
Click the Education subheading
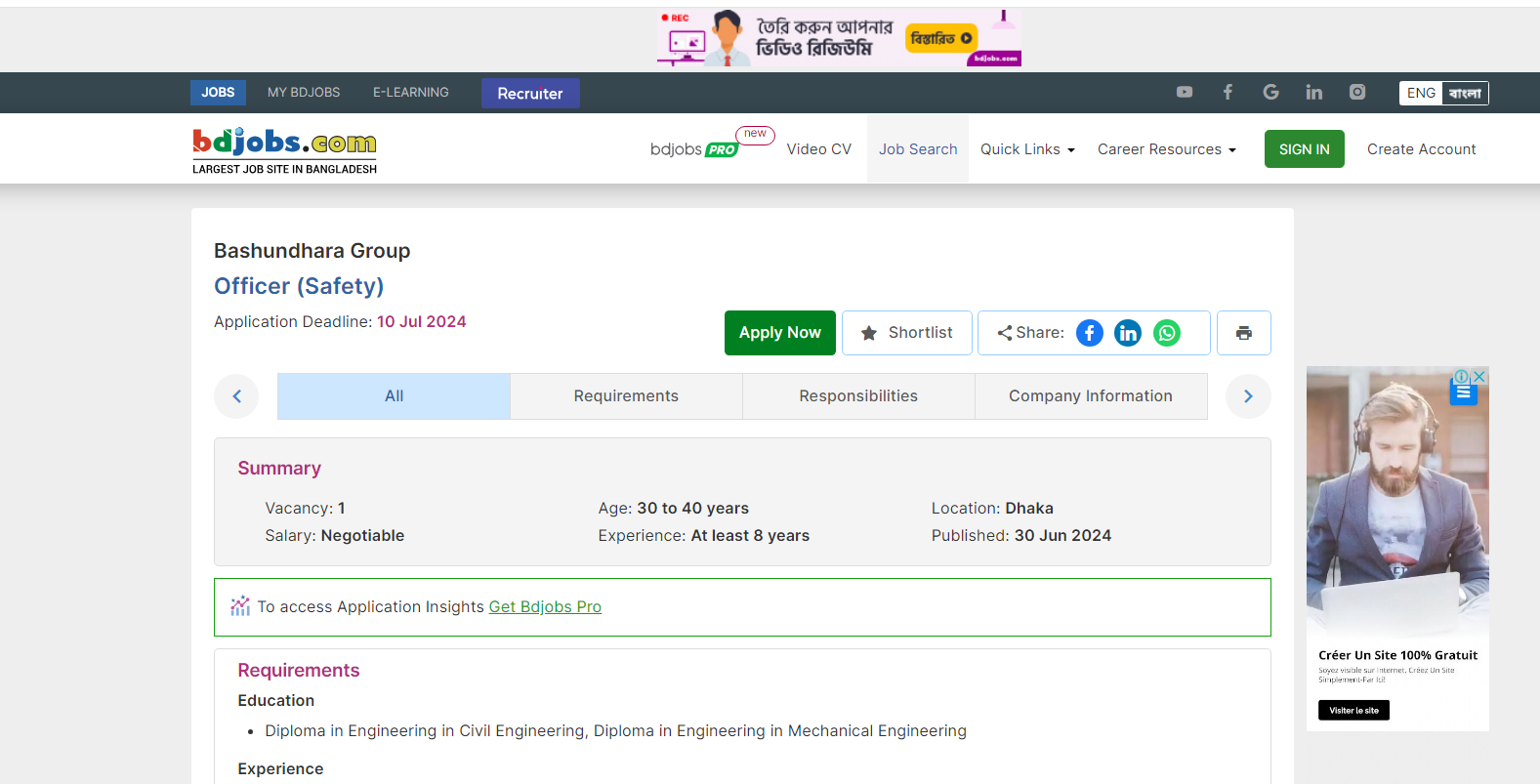[x=276, y=701]
